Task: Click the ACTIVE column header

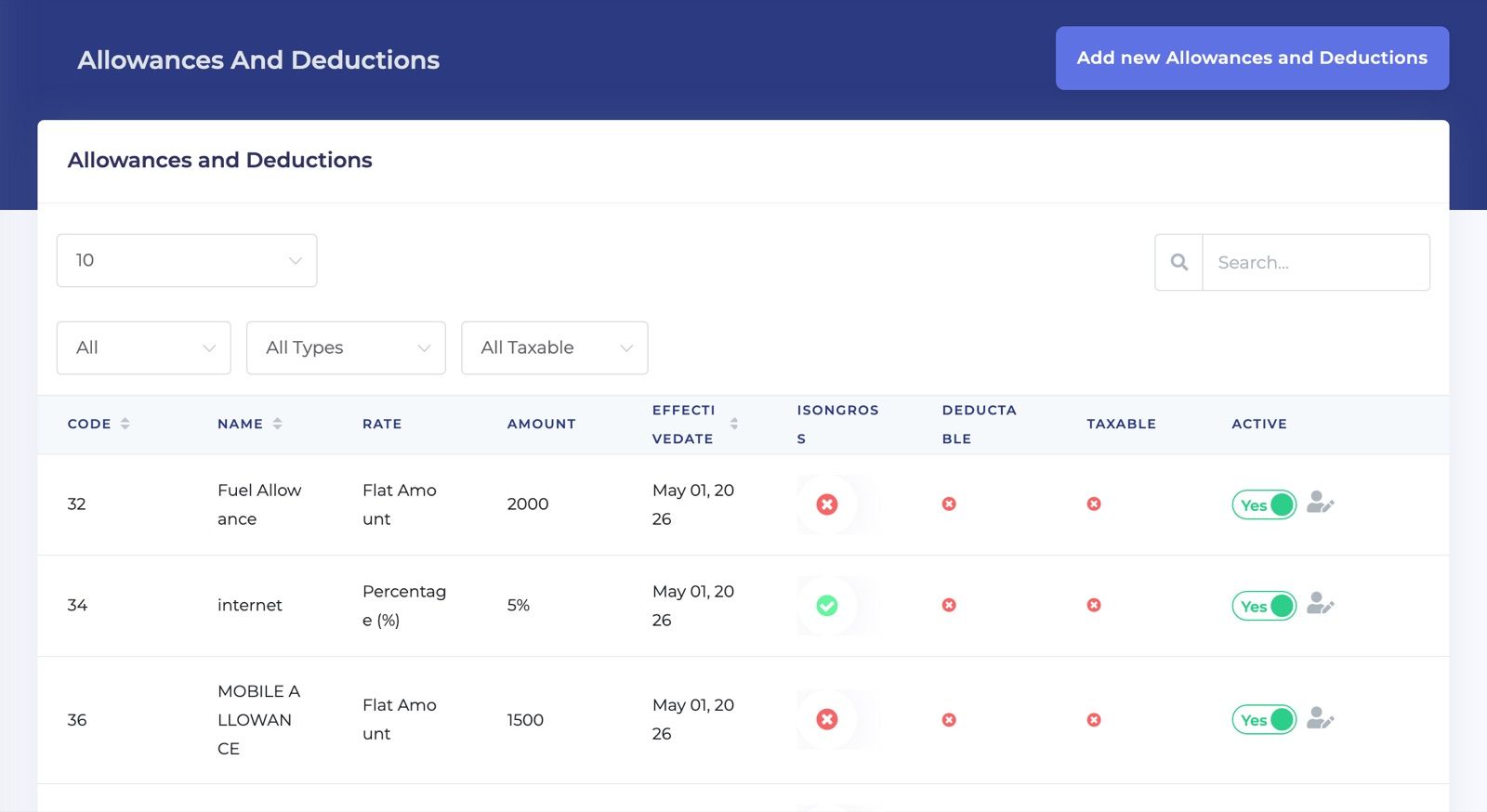Action: (x=1259, y=424)
